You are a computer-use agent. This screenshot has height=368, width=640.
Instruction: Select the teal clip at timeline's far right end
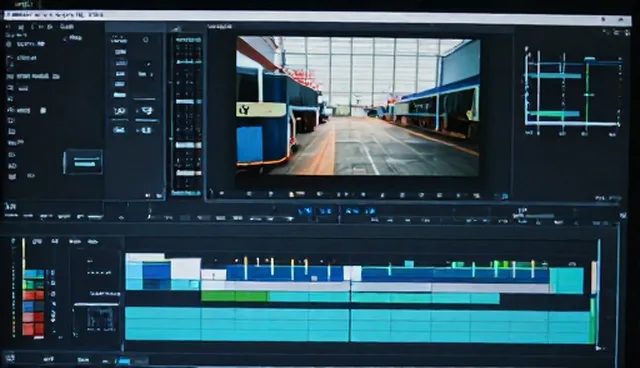pos(567,280)
